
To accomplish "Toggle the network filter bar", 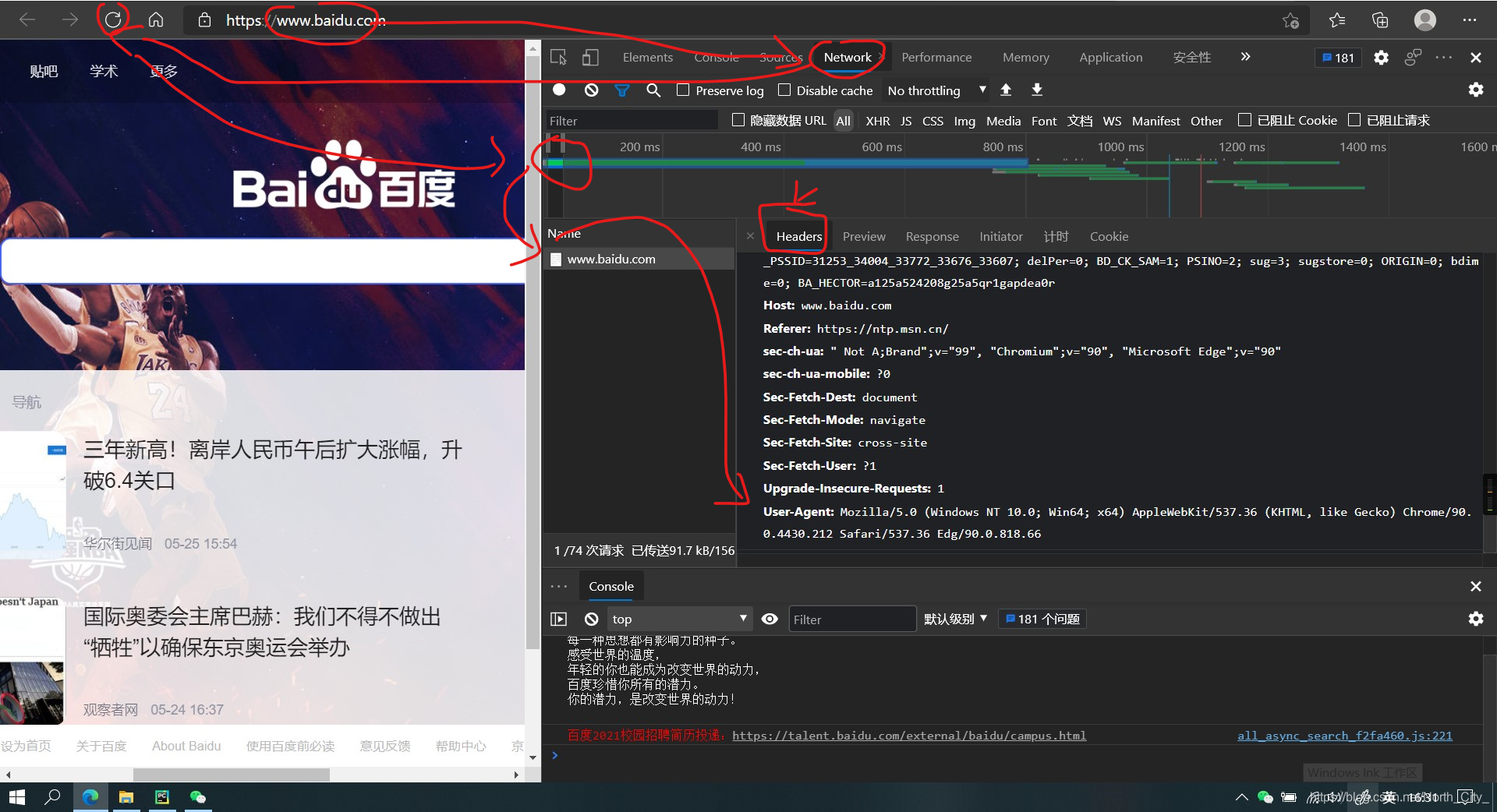I will click(621, 90).
